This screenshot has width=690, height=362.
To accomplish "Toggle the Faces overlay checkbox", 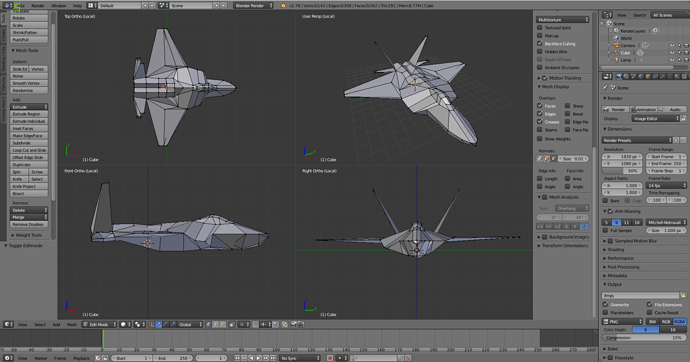I will 540,106.
